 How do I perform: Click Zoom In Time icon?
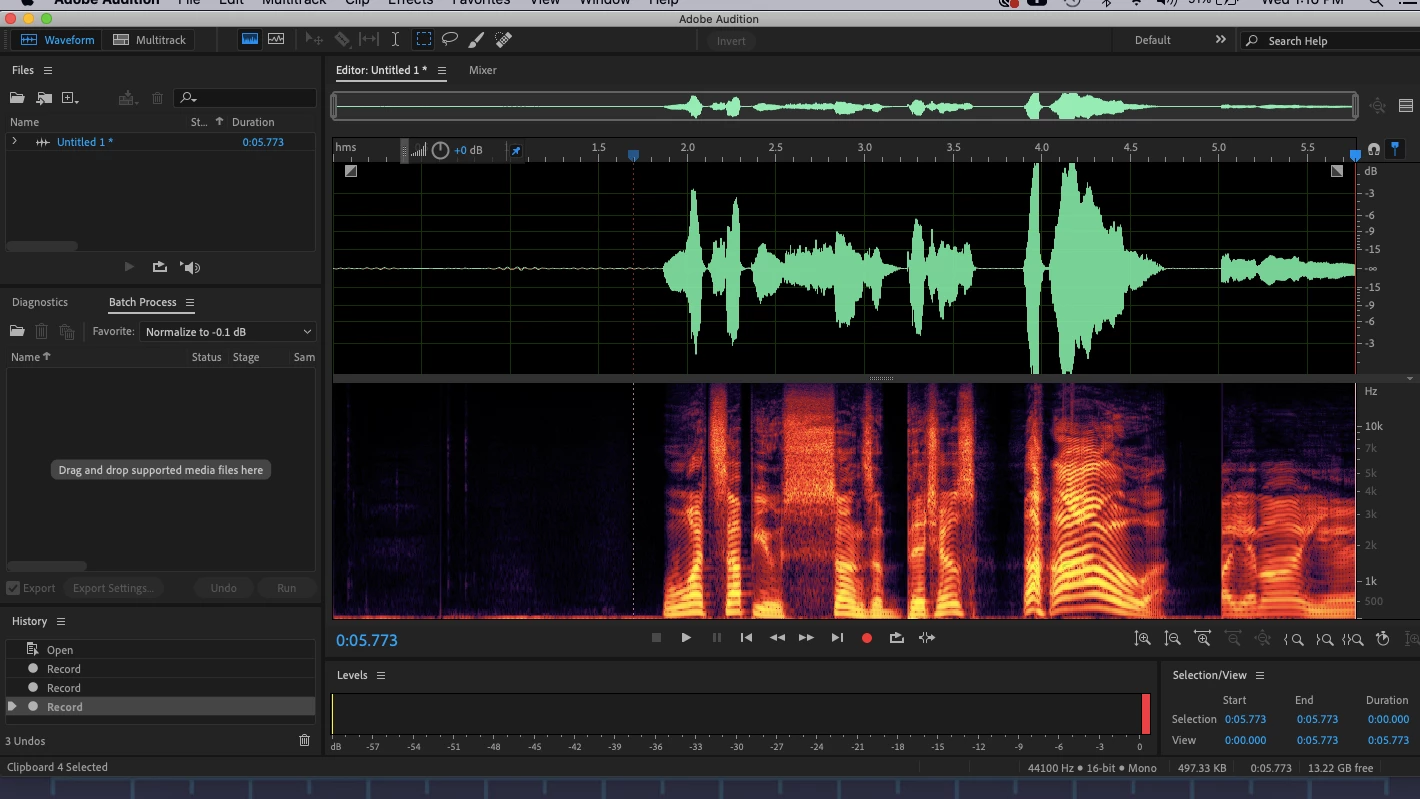pos(1202,638)
